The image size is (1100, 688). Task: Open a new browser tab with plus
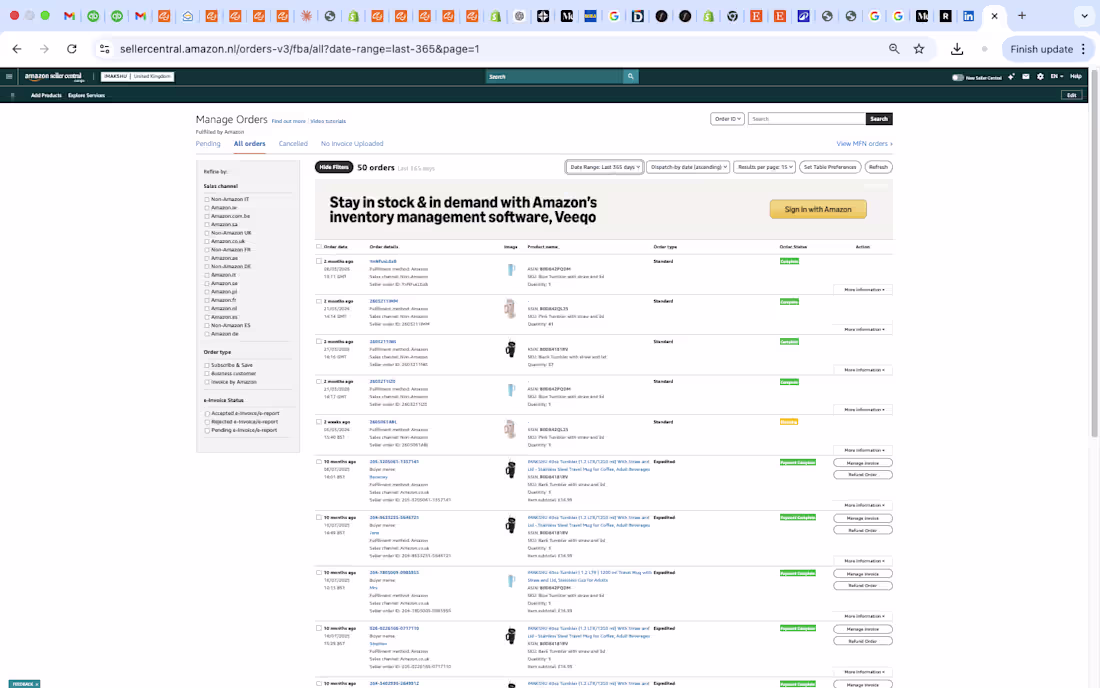tap(1021, 15)
